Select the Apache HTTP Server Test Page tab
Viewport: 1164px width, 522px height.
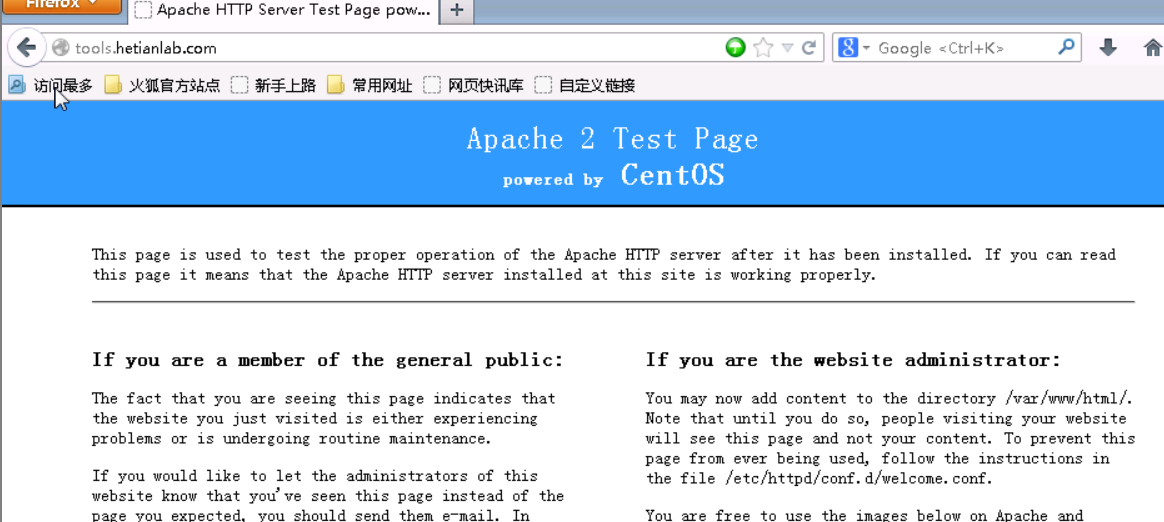[x=282, y=10]
